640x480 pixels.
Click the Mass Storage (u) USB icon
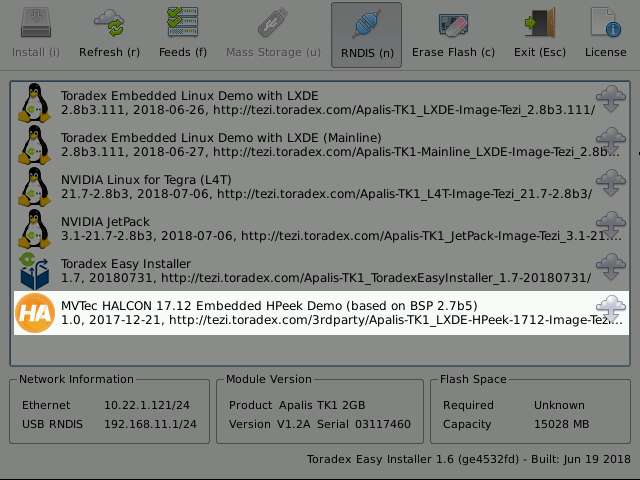coord(273,23)
